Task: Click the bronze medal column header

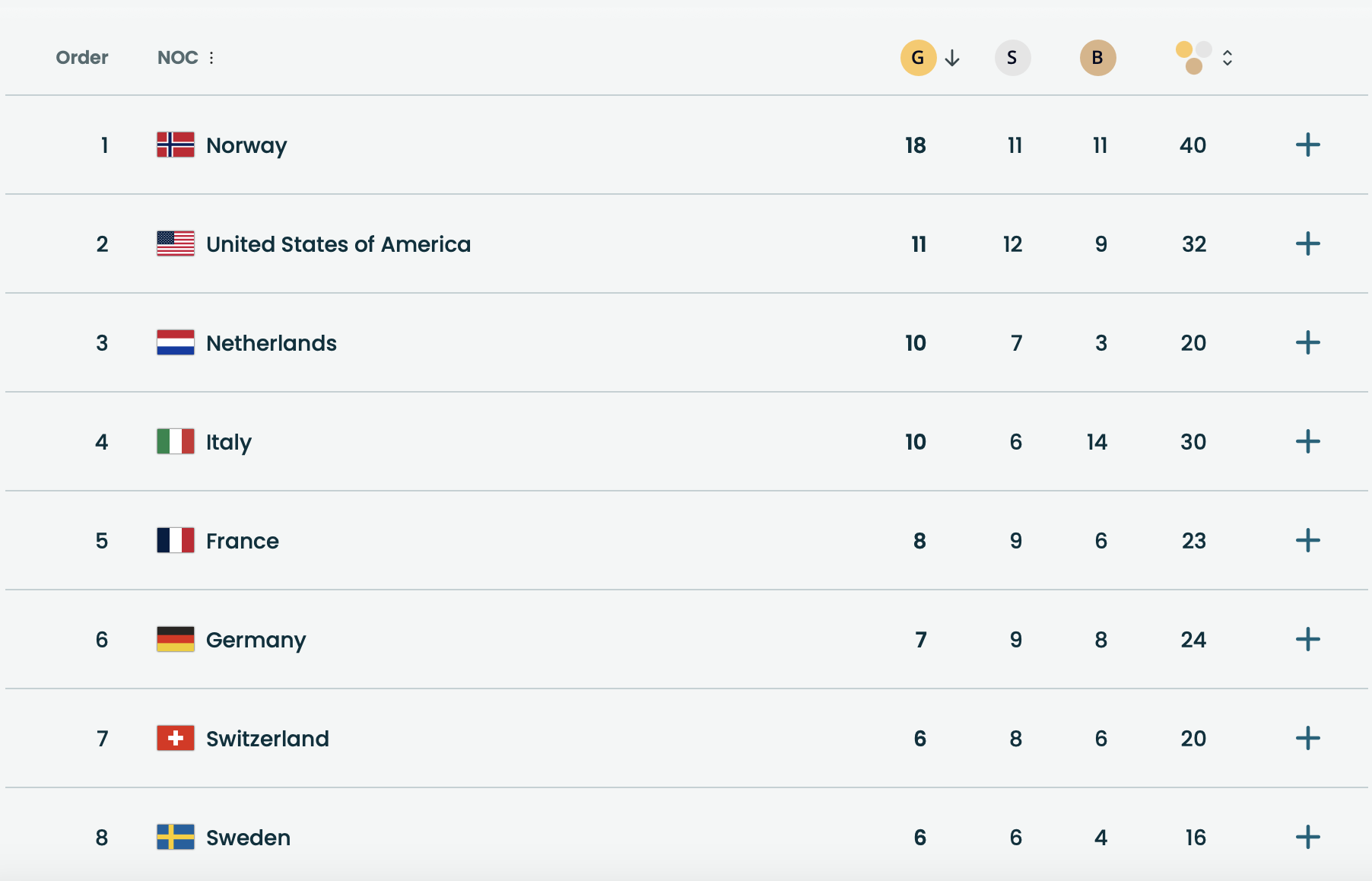Action: pyautogui.click(x=1097, y=58)
